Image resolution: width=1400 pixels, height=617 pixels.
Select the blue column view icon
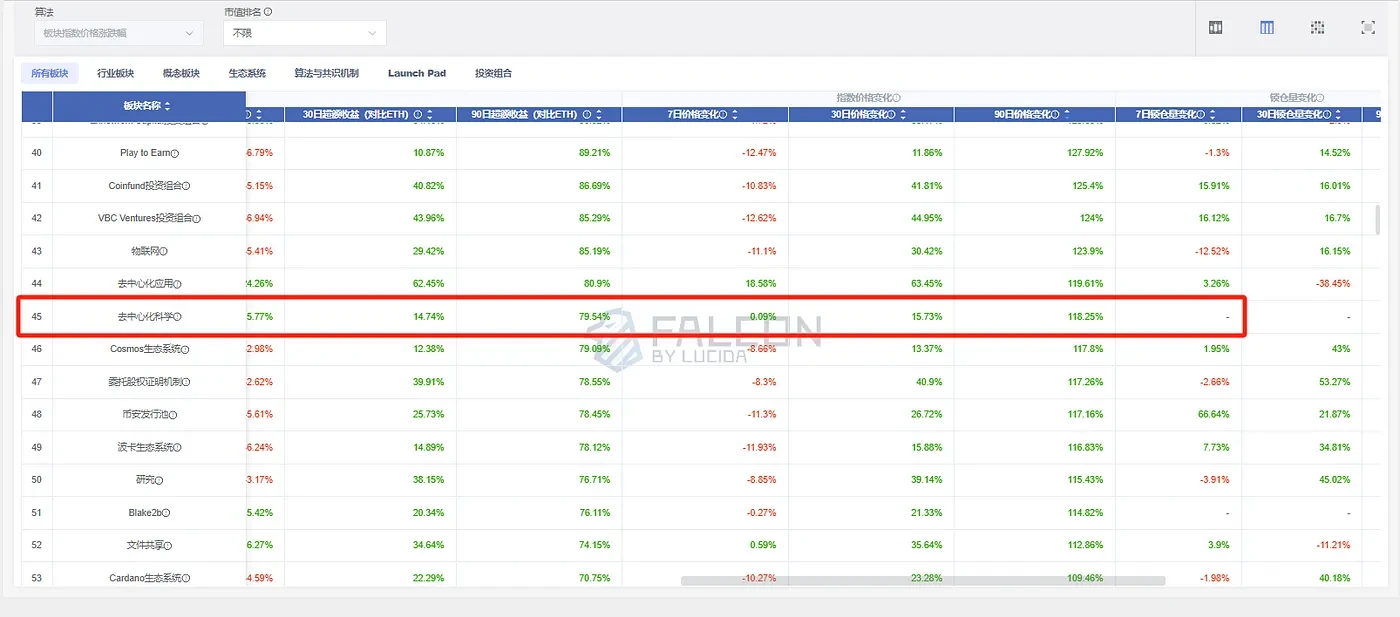point(1266,28)
